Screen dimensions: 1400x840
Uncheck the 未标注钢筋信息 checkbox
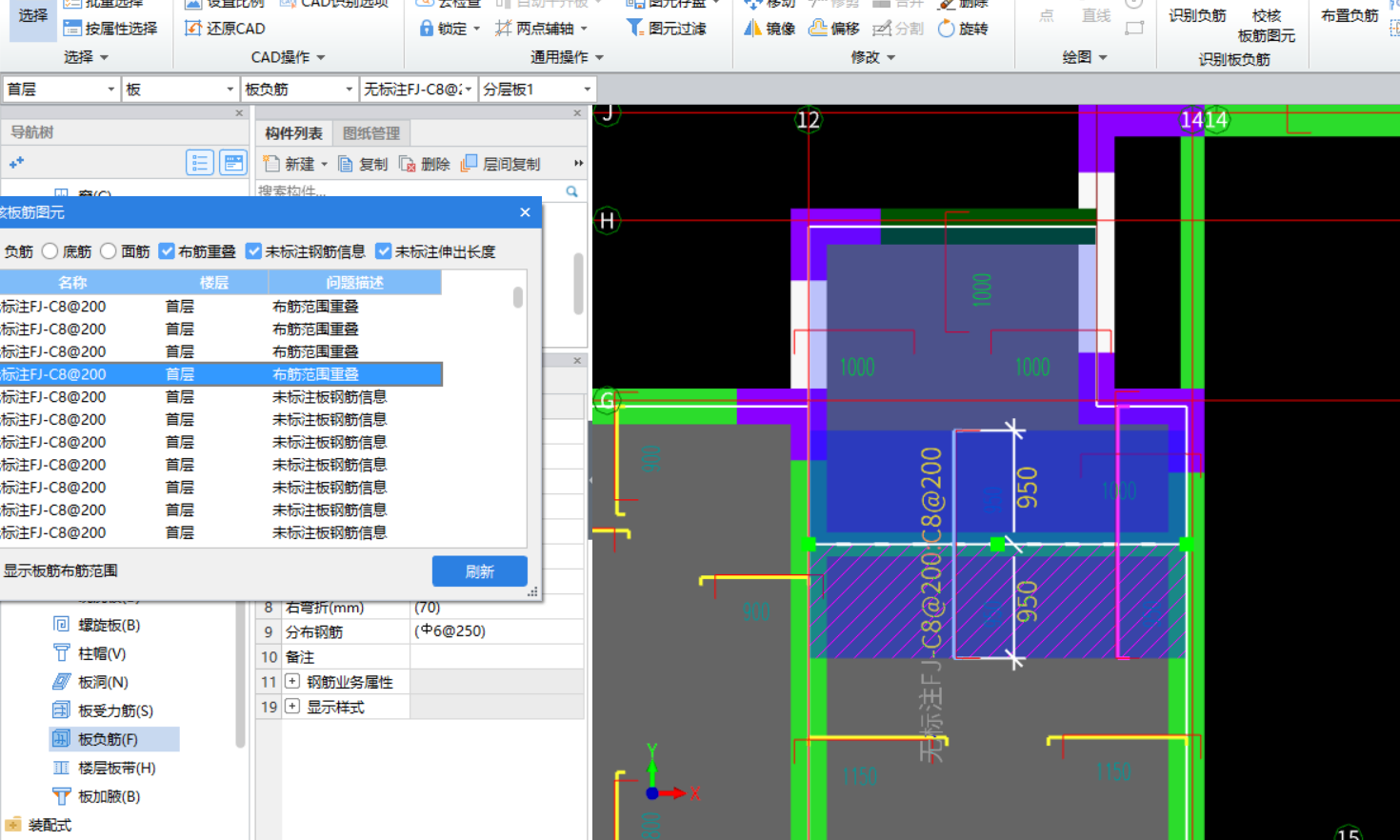point(253,251)
